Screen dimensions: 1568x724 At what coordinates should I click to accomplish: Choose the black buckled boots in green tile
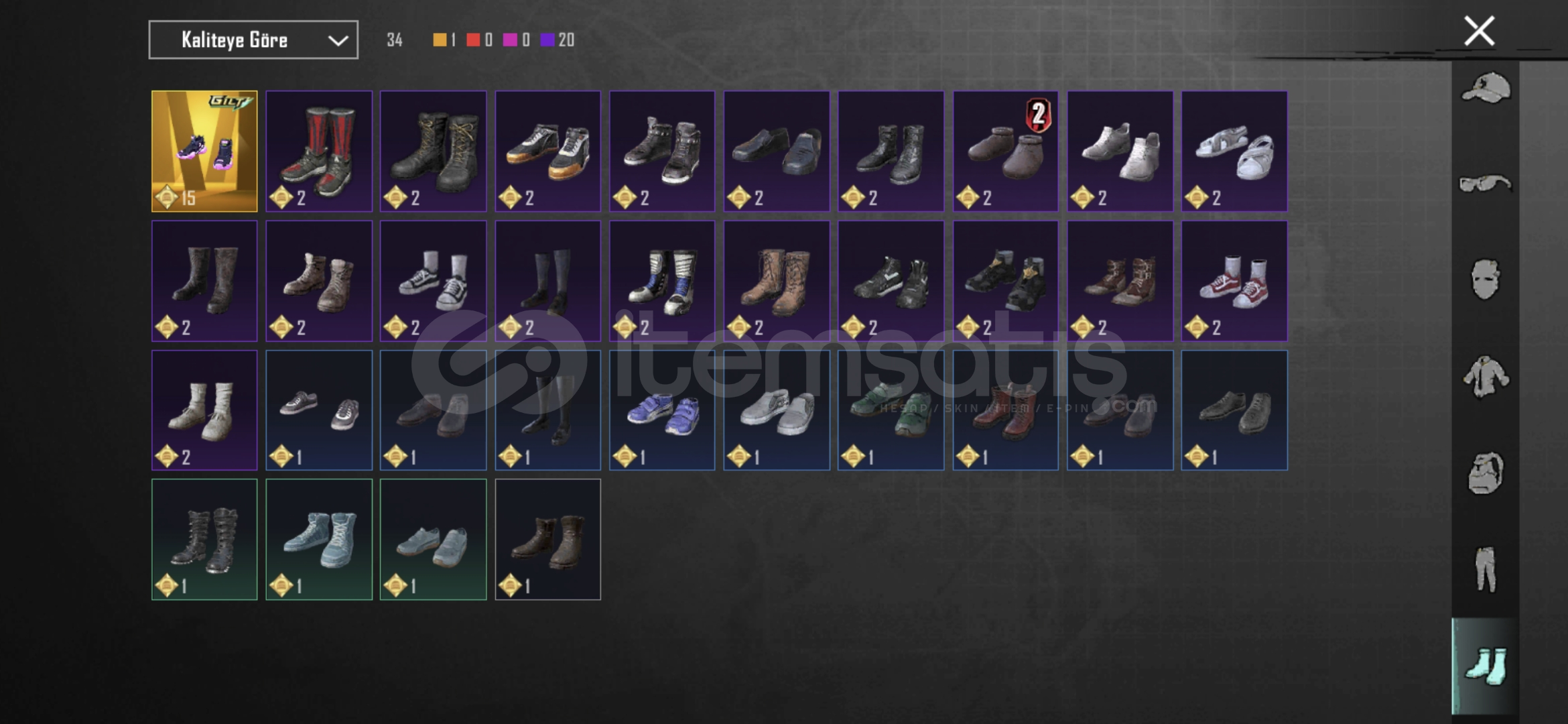click(204, 540)
